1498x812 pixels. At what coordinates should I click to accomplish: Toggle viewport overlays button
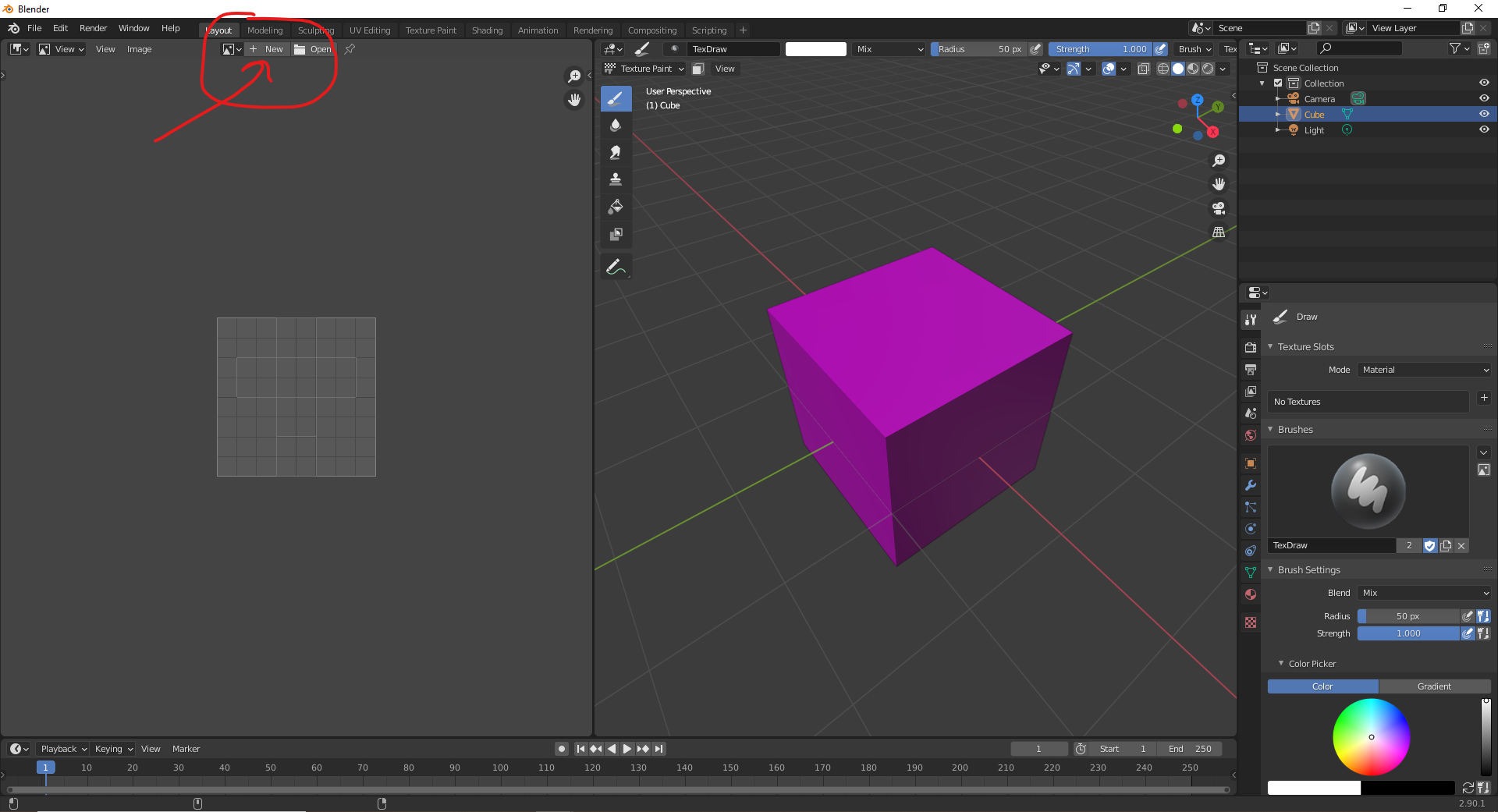point(1109,69)
